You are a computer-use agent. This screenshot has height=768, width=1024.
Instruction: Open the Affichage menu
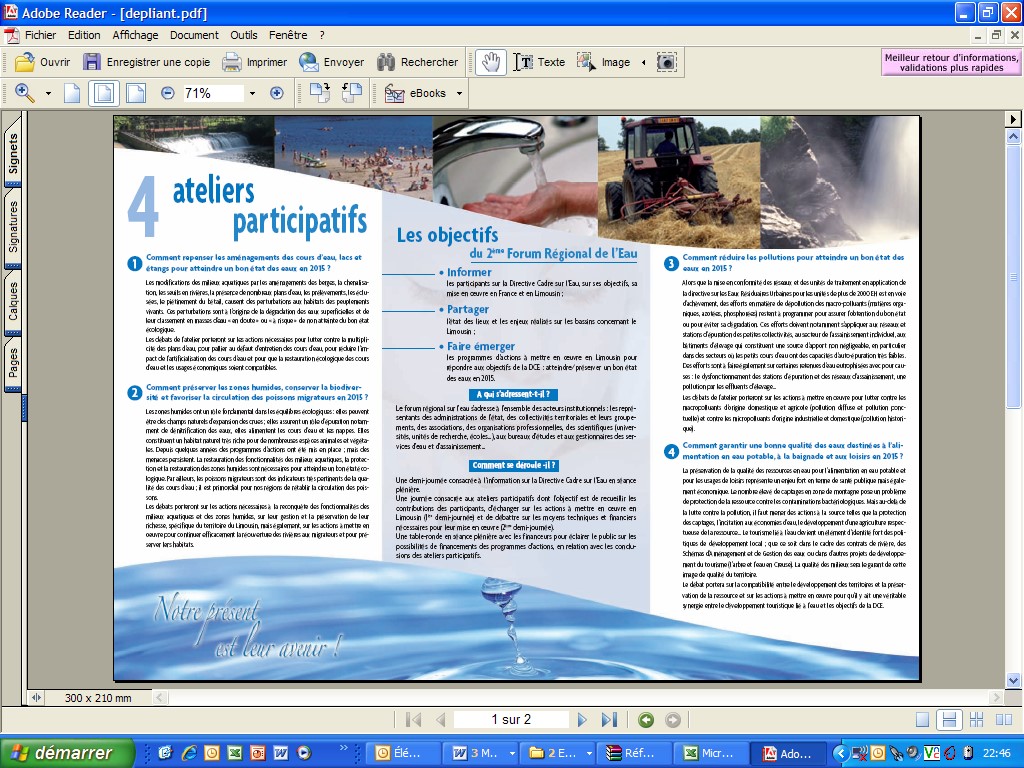point(135,35)
